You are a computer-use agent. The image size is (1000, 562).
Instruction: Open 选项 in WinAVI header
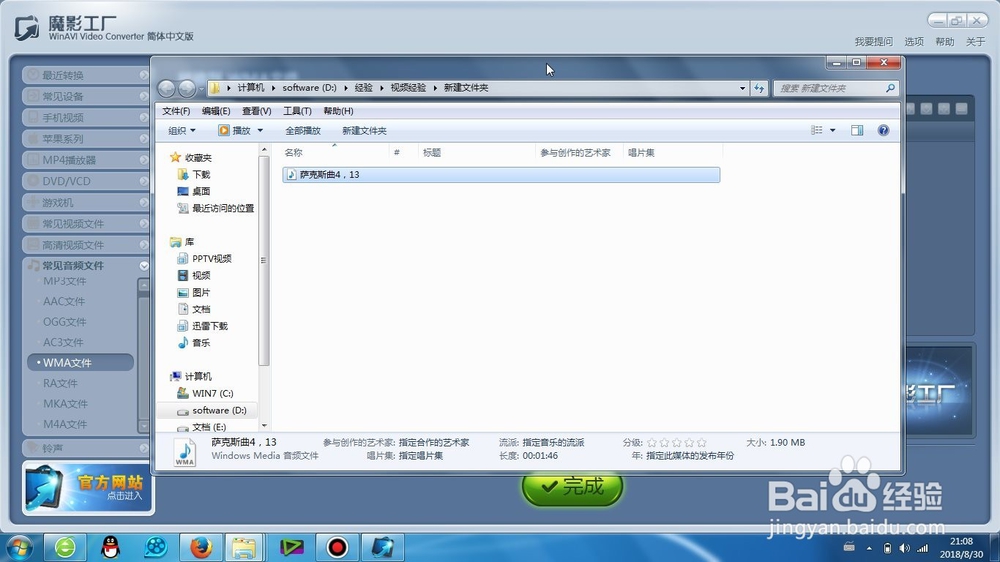pos(914,41)
